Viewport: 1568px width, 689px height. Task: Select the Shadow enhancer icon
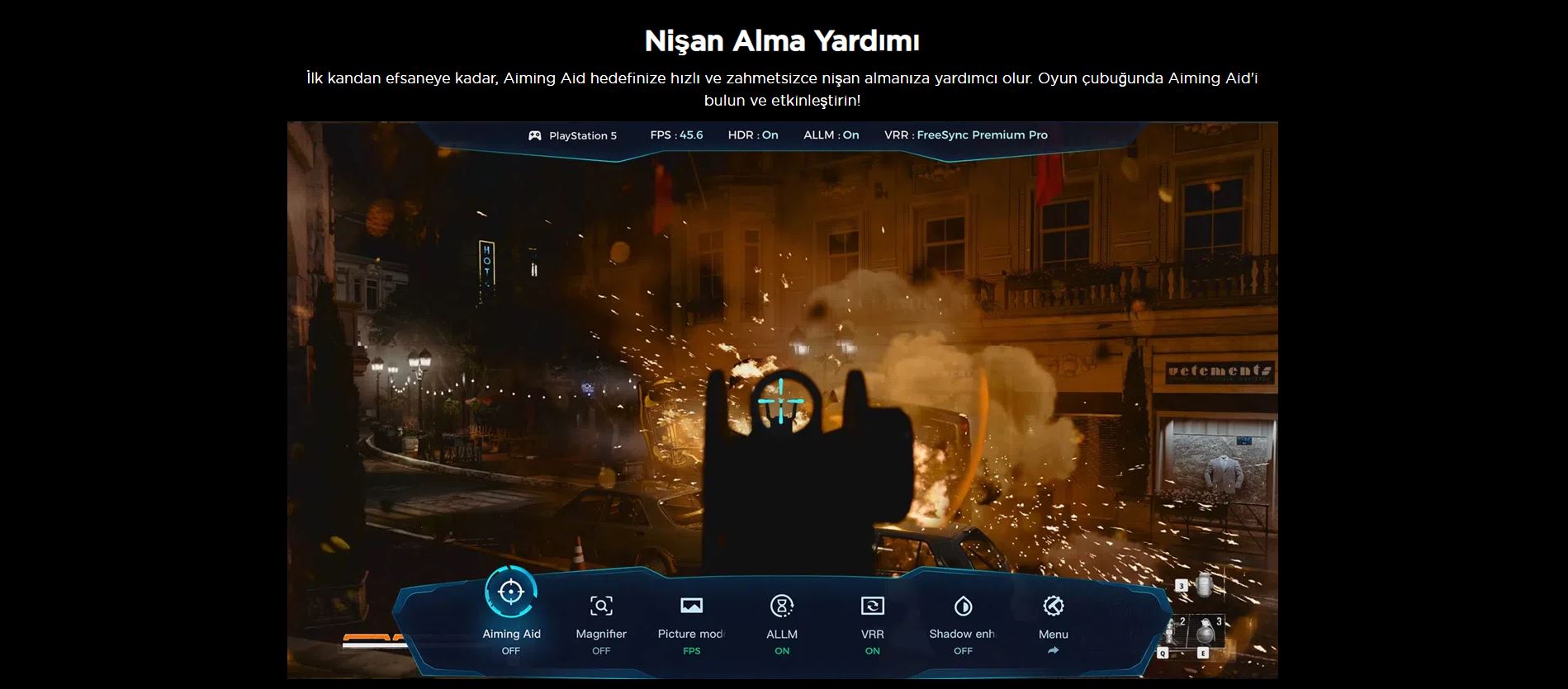pyautogui.click(x=963, y=606)
